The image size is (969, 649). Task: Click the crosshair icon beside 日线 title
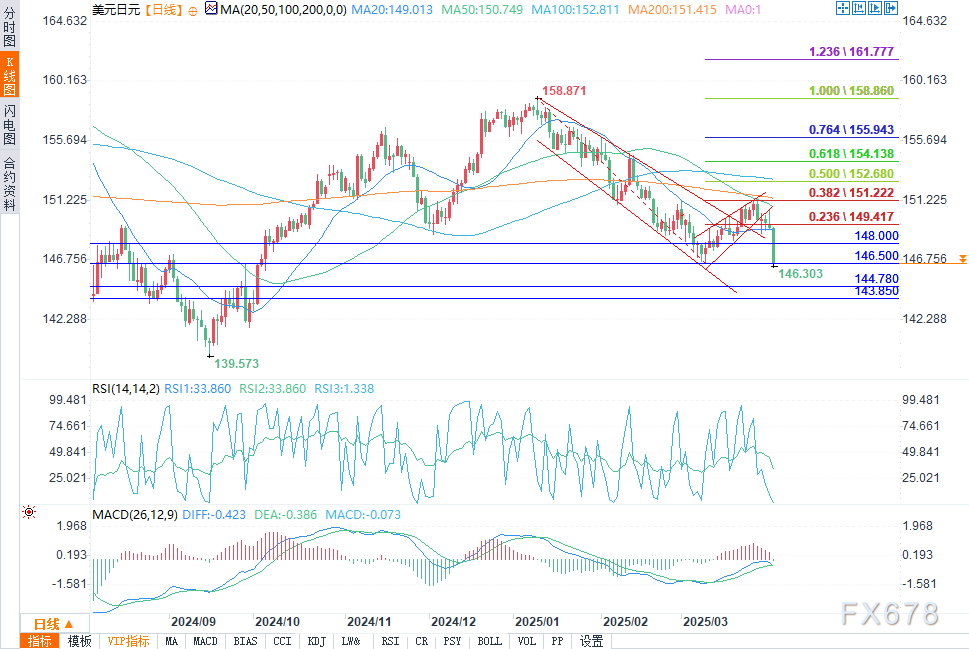point(193,10)
